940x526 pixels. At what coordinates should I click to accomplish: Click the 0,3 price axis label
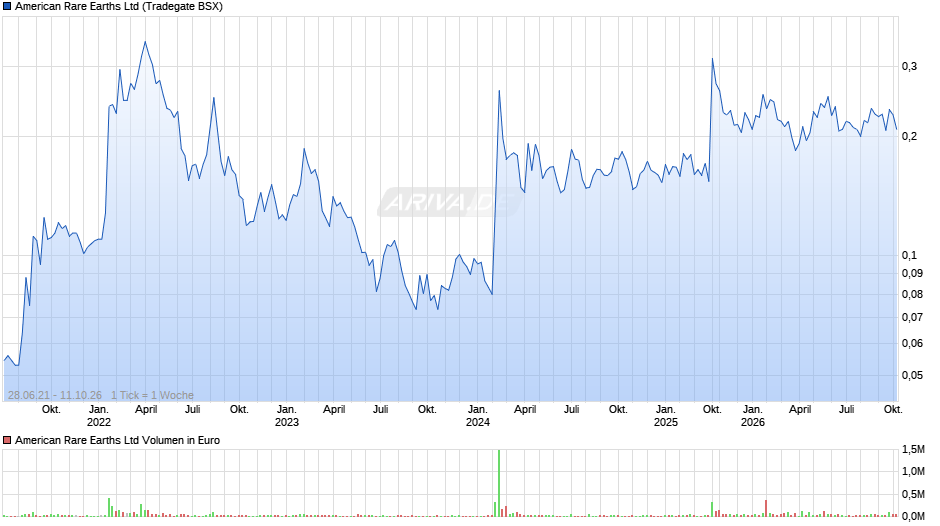[909, 67]
